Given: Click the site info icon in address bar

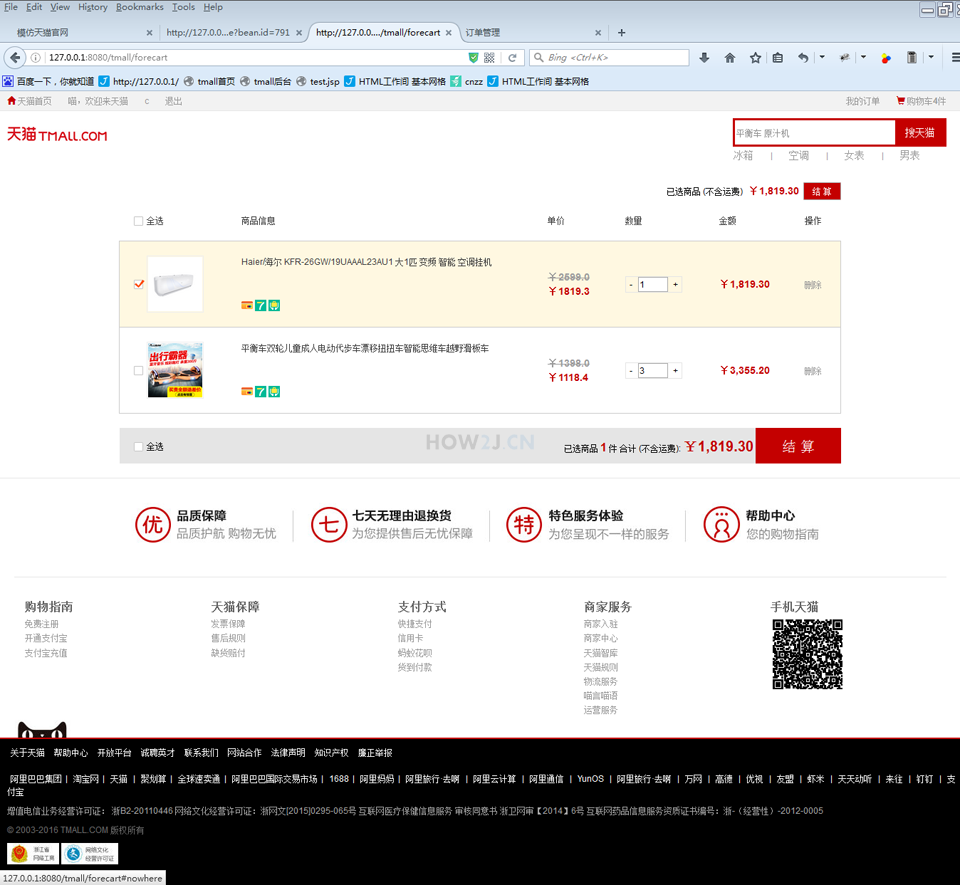Looking at the screenshot, I should tap(36, 58).
